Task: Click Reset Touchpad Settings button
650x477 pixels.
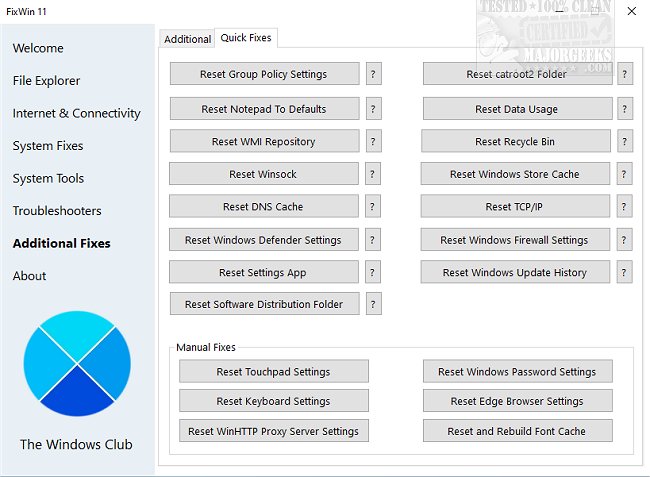Action: [274, 371]
